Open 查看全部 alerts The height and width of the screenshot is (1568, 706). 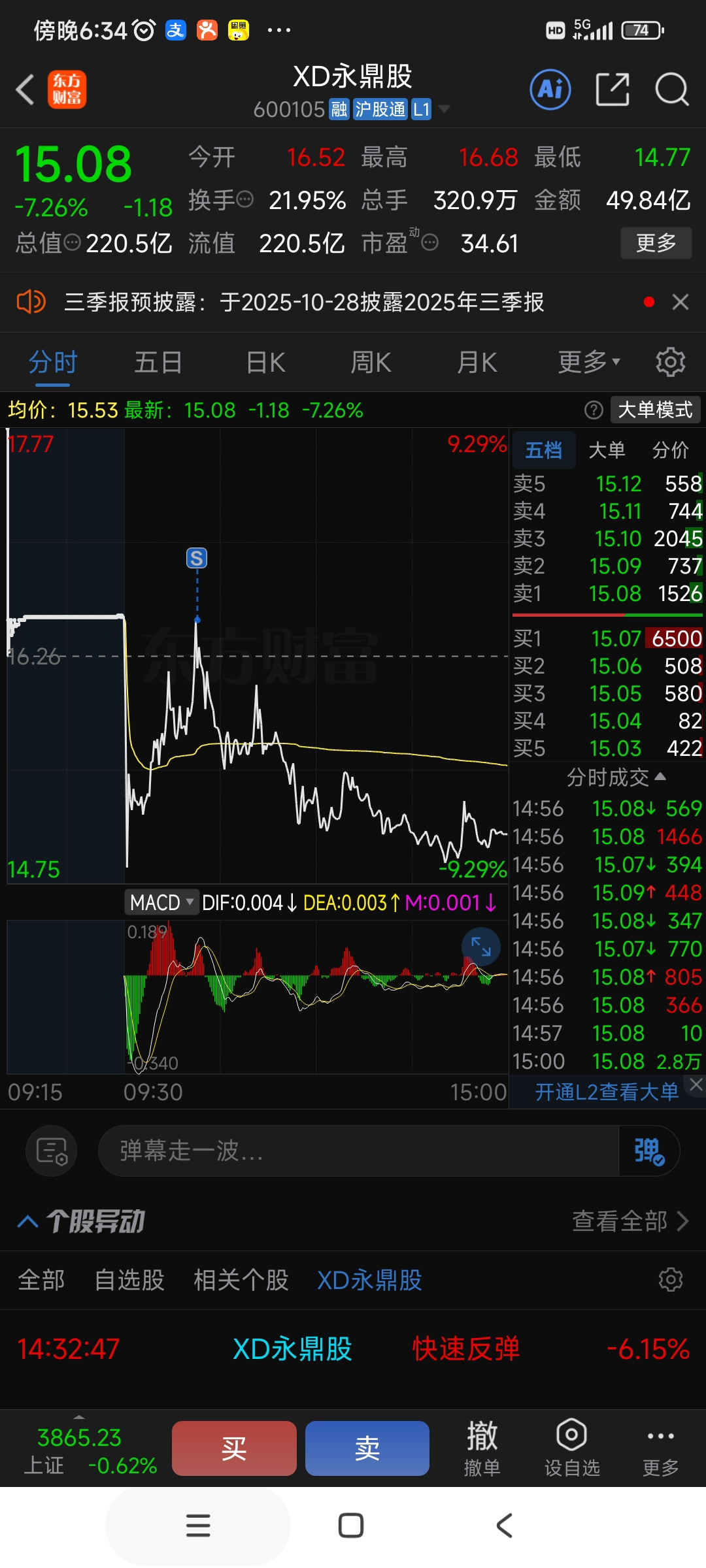pos(630,1220)
